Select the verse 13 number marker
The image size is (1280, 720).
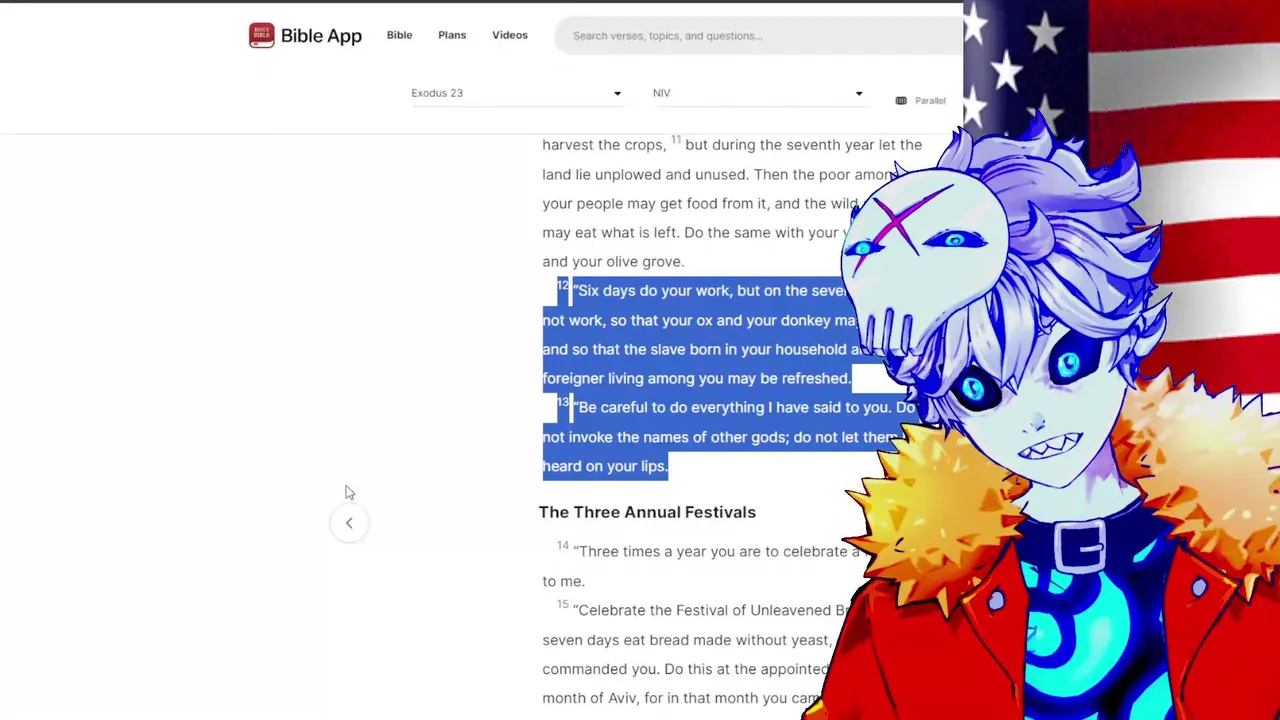click(562, 403)
